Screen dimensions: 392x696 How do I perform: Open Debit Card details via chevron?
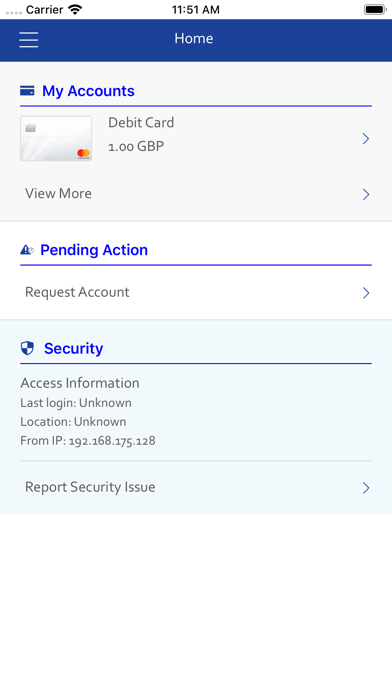[x=366, y=139]
